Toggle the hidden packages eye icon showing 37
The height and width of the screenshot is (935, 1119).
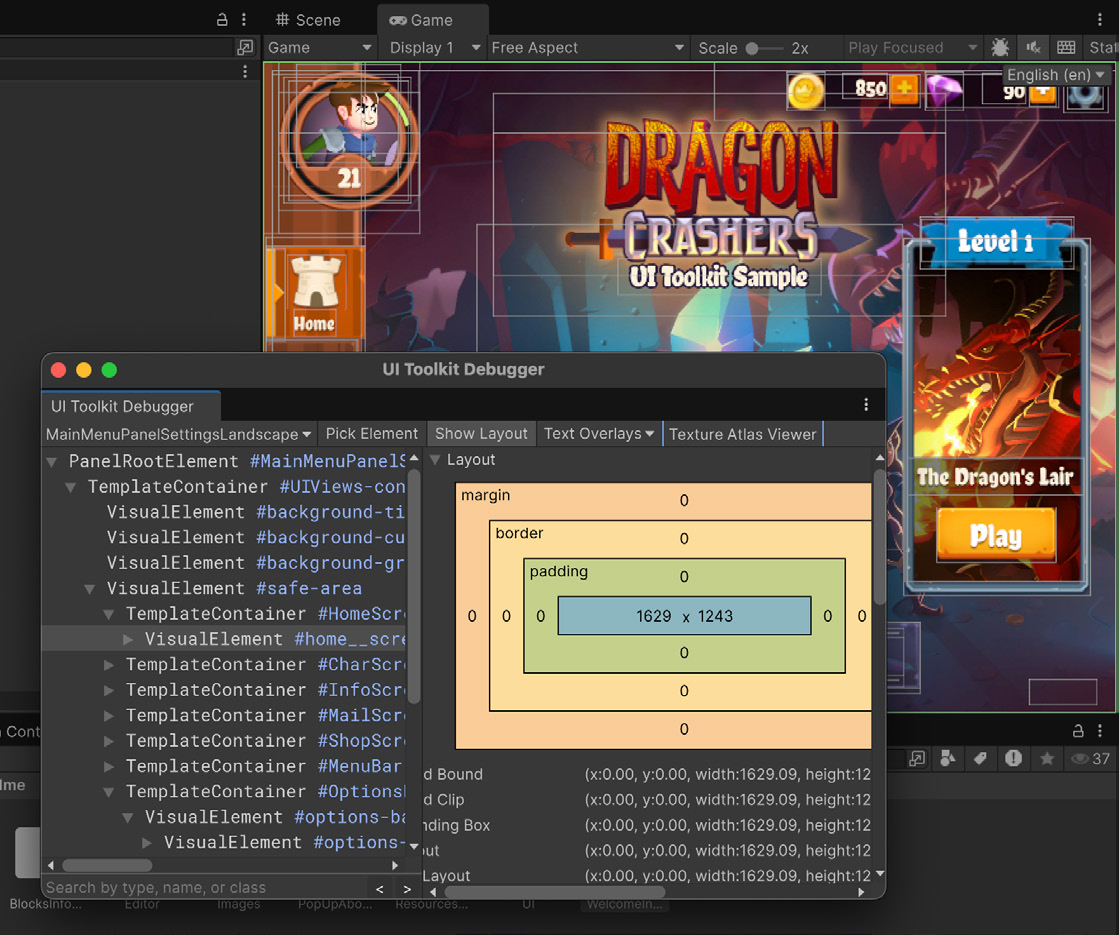pos(1091,759)
